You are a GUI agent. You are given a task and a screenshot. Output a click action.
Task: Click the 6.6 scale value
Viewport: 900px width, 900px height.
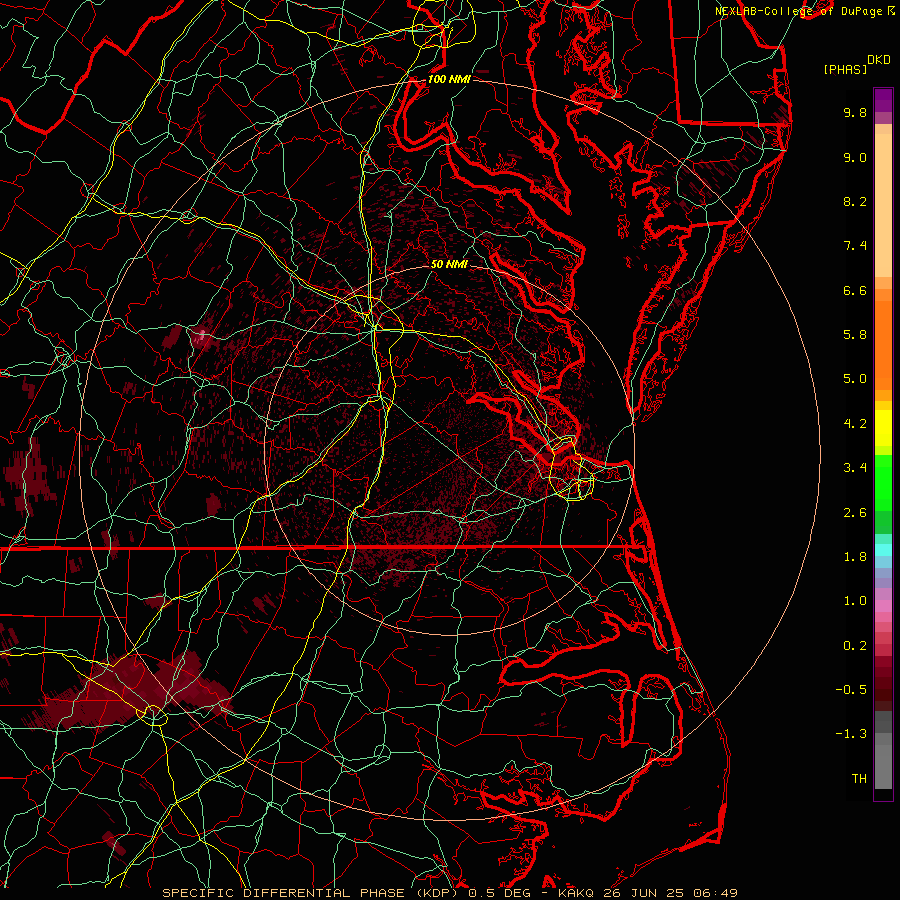[x=855, y=290]
